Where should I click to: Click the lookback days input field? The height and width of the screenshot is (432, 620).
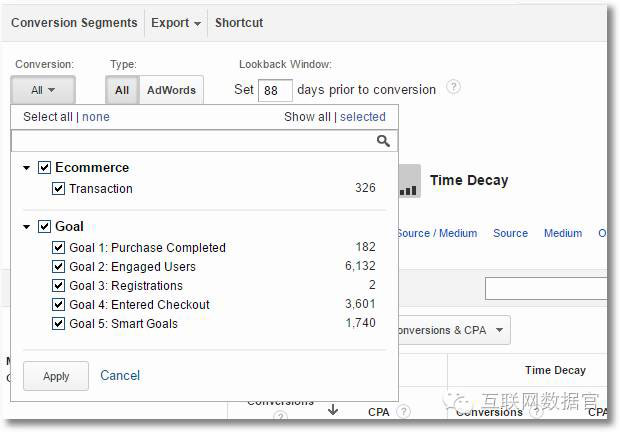275,90
